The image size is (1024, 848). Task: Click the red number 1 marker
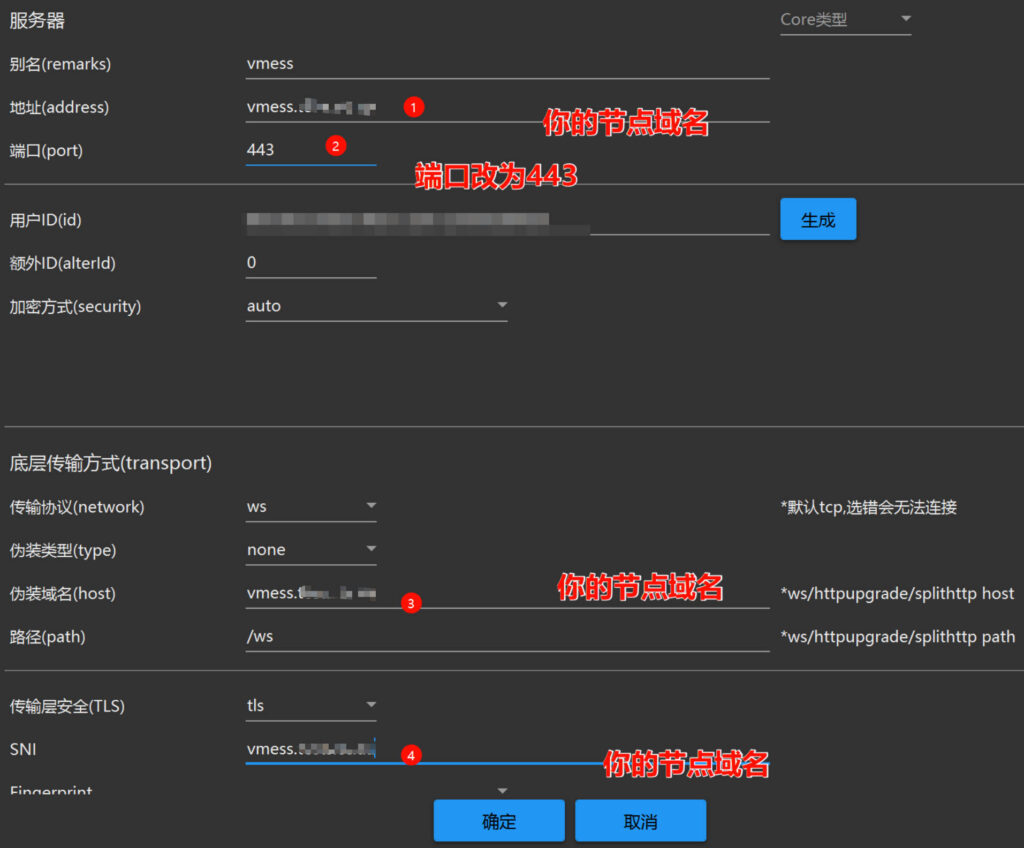[x=415, y=106]
